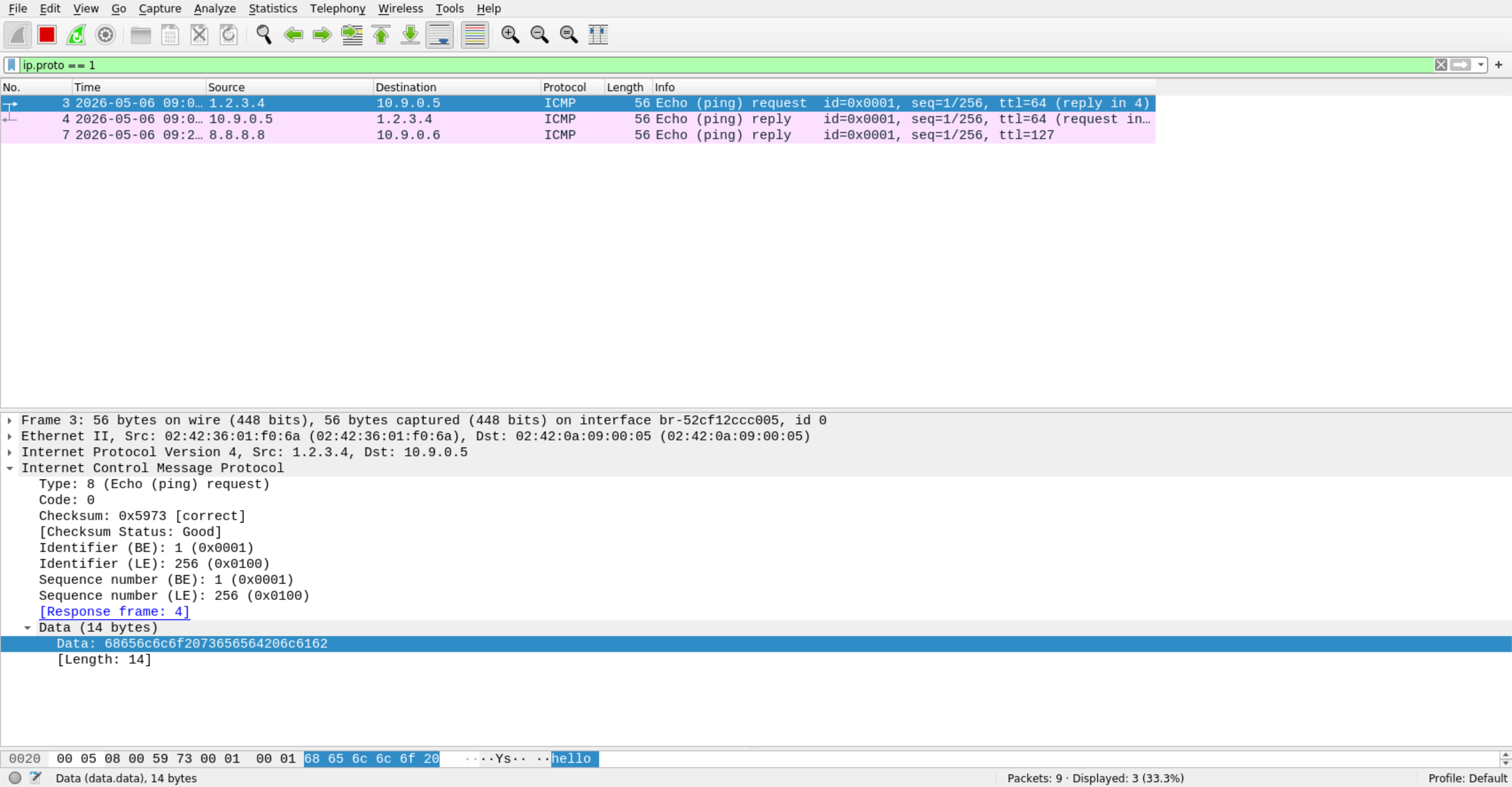The image size is (1512, 787).
Task: Stop the running capture with red square
Action: click(47, 35)
